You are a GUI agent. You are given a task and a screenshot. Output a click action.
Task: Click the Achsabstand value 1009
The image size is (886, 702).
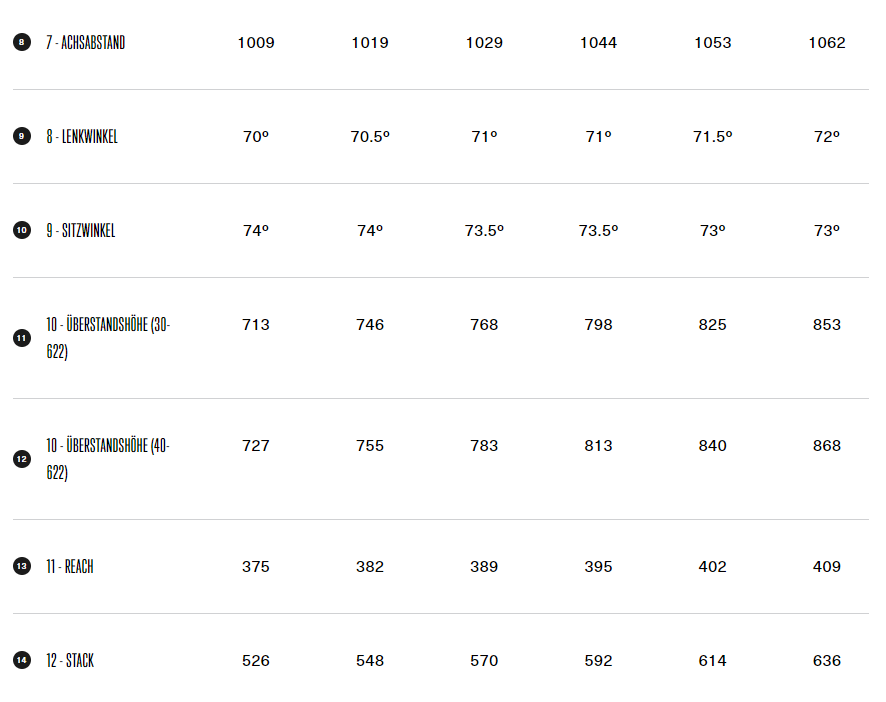coord(256,43)
